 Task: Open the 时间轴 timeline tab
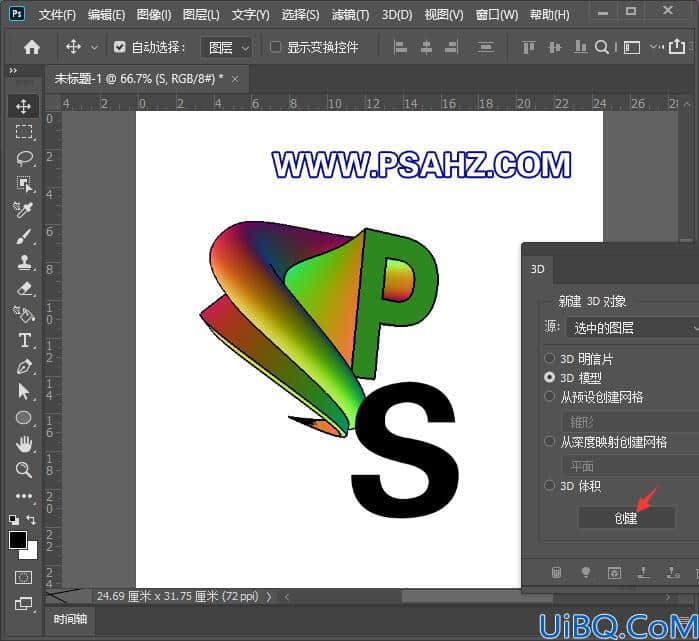[70, 619]
